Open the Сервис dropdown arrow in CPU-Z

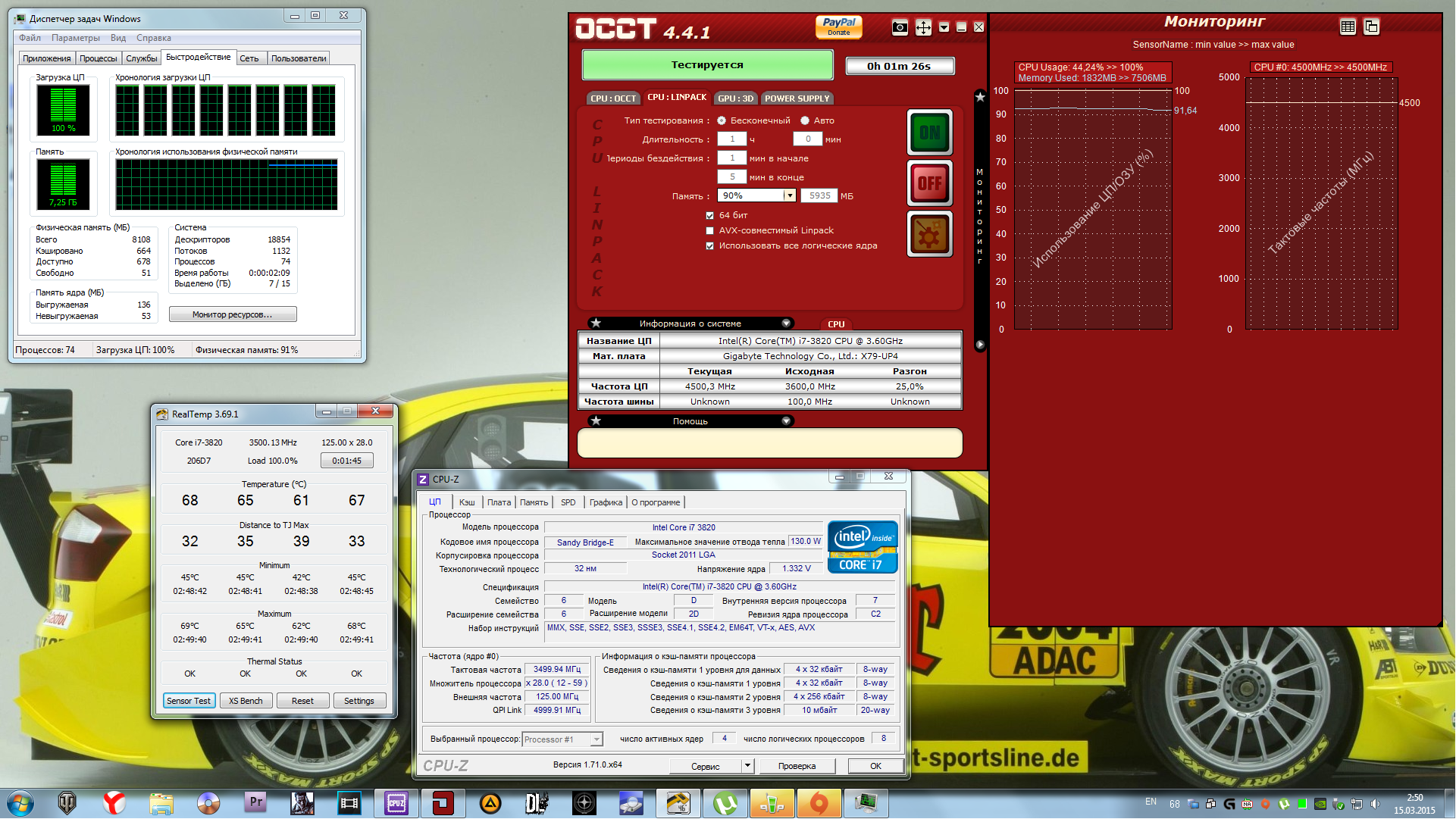click(747, 766)
